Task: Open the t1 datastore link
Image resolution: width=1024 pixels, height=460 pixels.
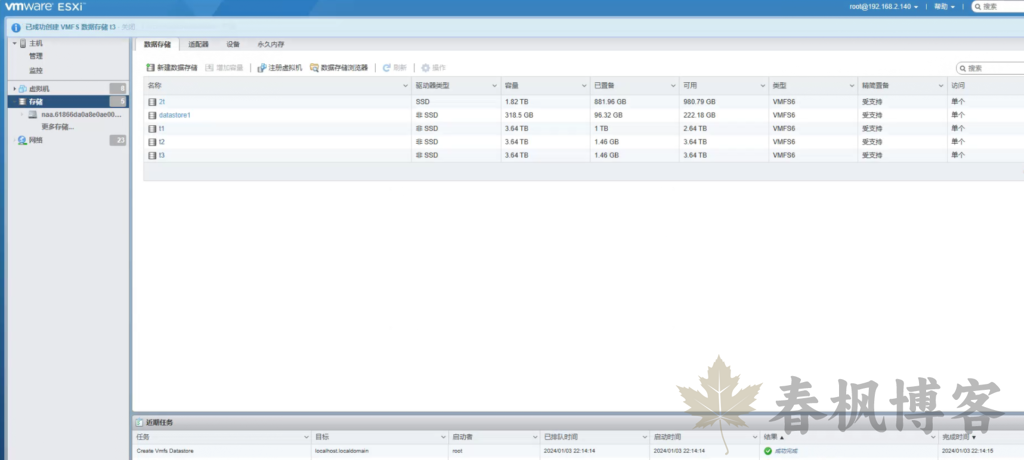Action: coord(161,129)
